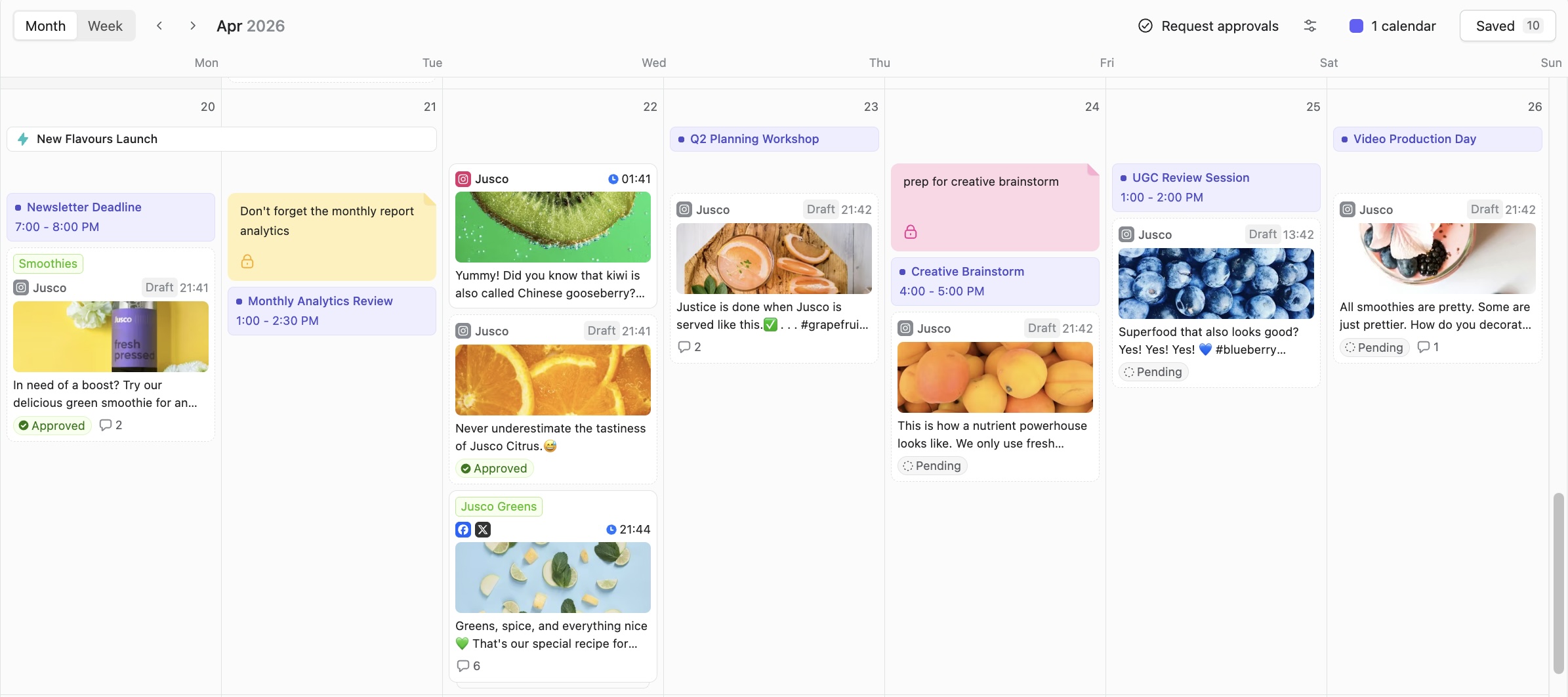Click the purple calendar color swatch
This screenshot has height=697, width=1568.
click(1356, 26)
